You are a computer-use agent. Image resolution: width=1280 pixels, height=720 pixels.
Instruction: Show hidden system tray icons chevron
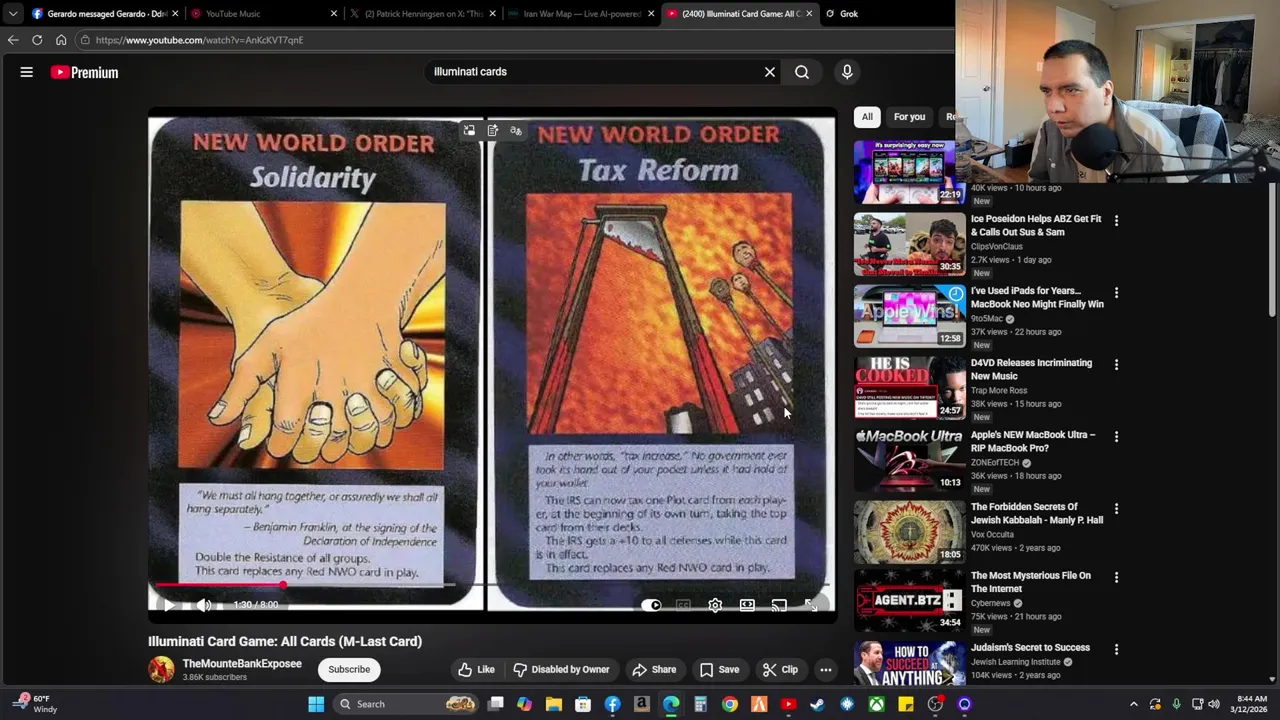coord(1133,704)
